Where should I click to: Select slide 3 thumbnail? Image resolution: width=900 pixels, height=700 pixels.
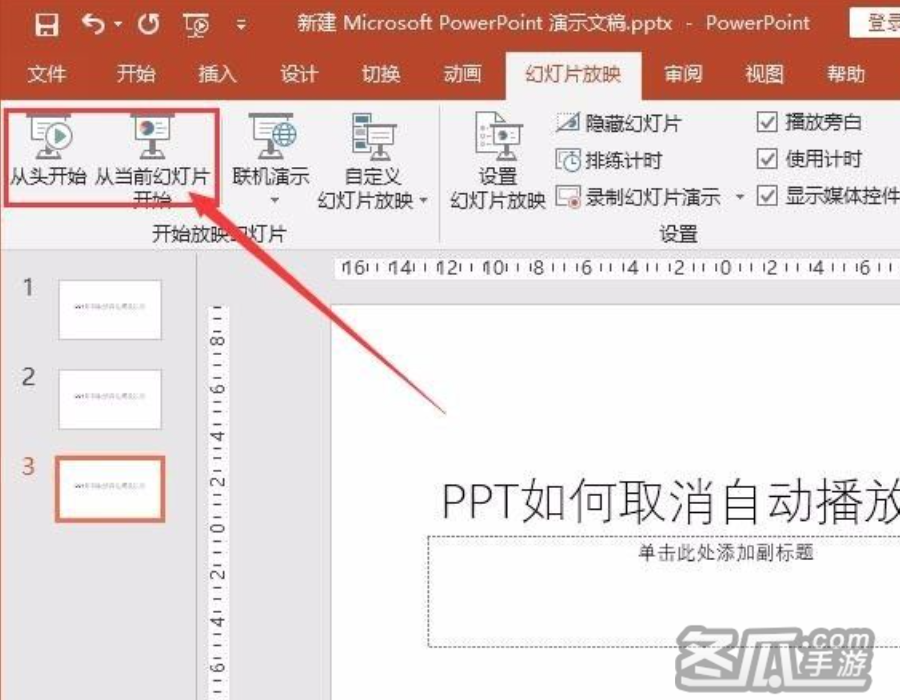click(110, 489)
